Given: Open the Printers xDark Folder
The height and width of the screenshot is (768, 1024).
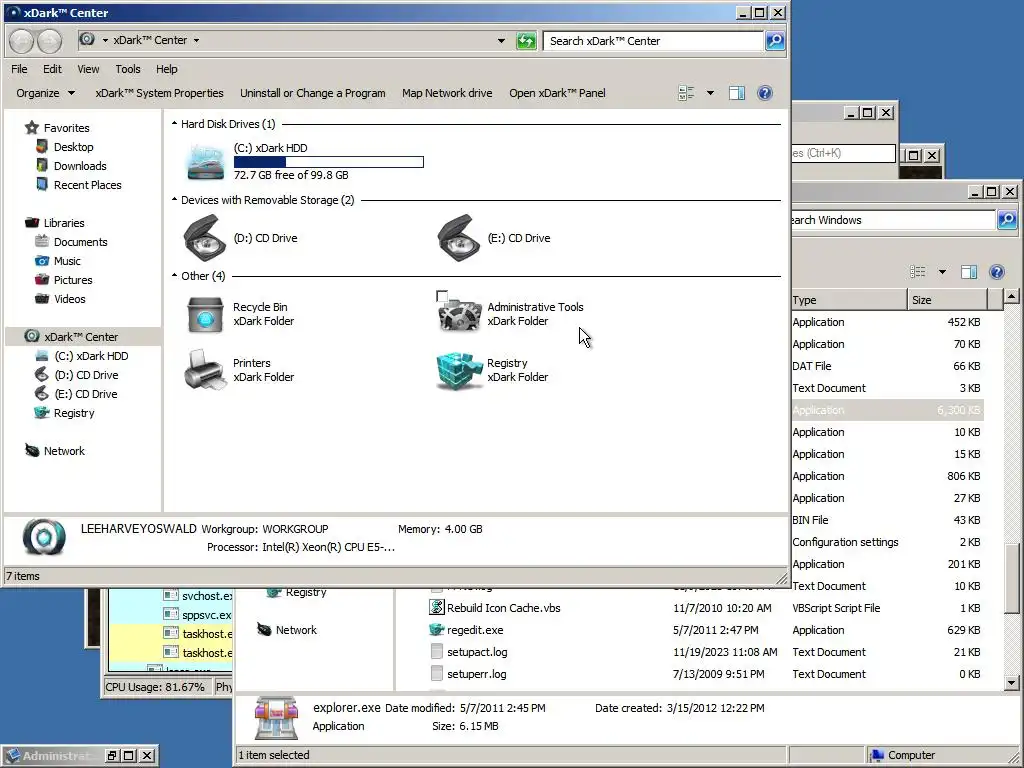Looking at the screenshot, I should coord(206,370).
